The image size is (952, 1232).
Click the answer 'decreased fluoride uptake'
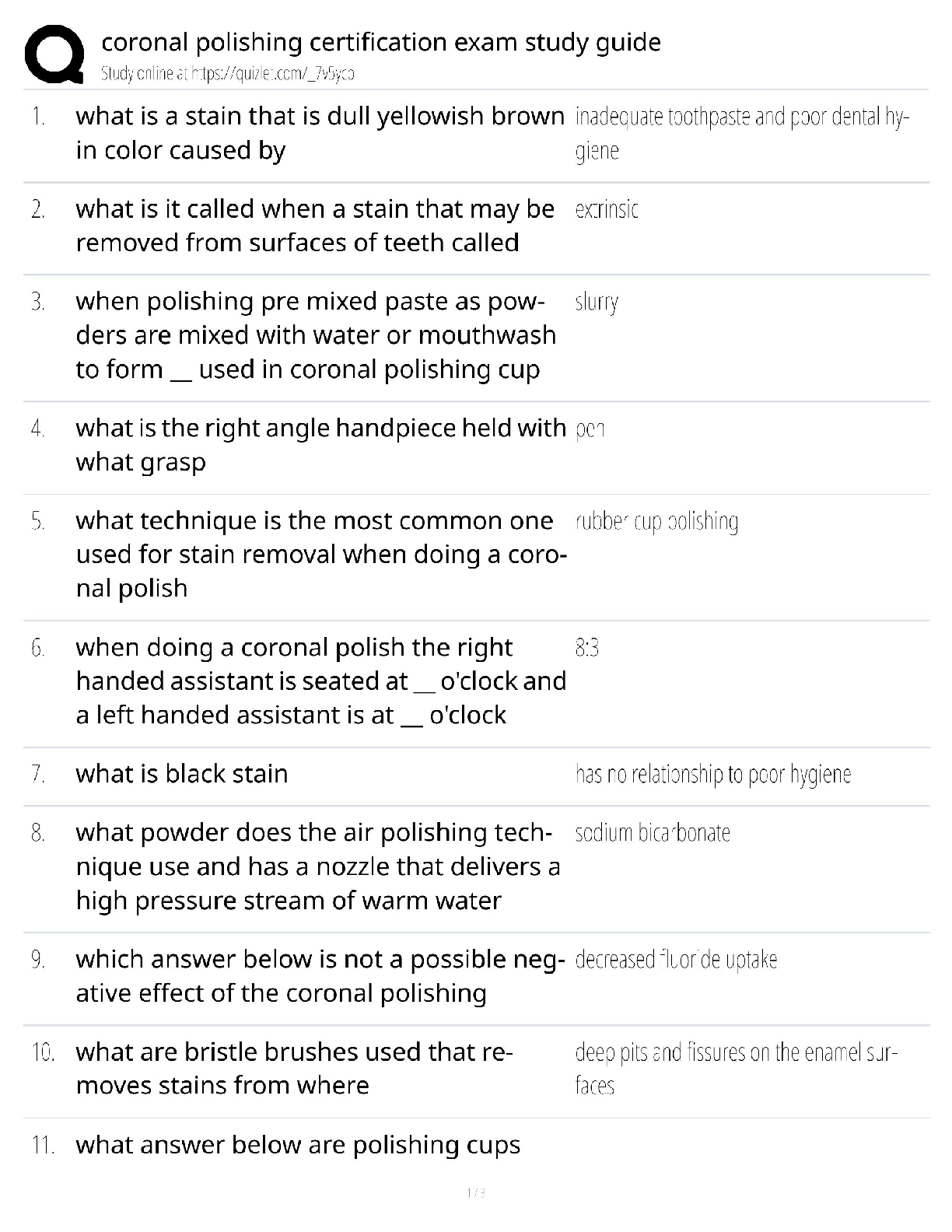[676, 960]
